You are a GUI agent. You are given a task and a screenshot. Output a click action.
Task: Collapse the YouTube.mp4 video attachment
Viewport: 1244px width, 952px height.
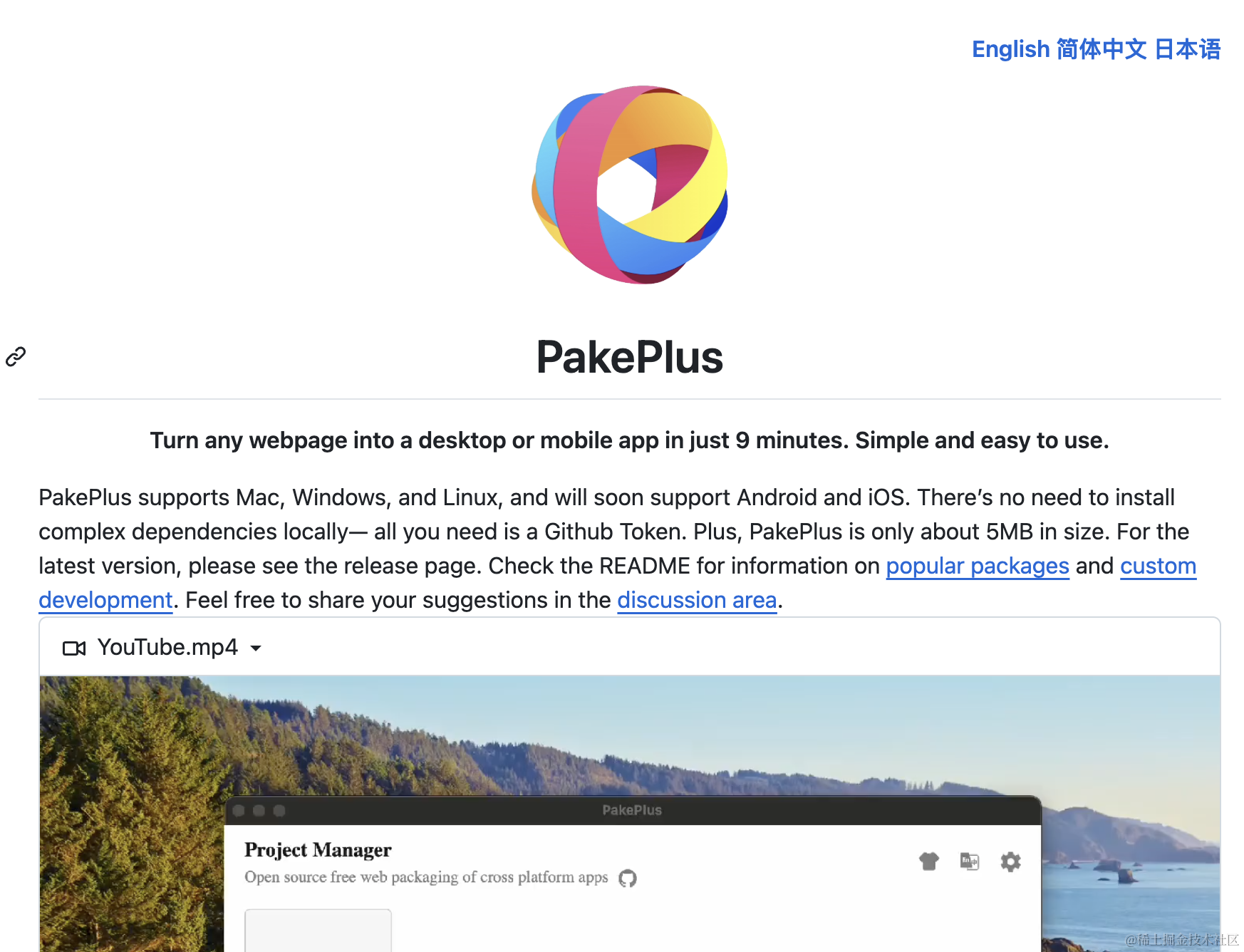[256, 648]
